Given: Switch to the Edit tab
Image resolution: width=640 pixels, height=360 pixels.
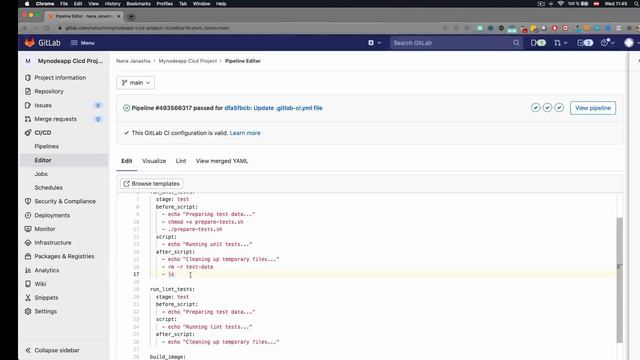Looking at the screenshot, I should tap(127, 161).
